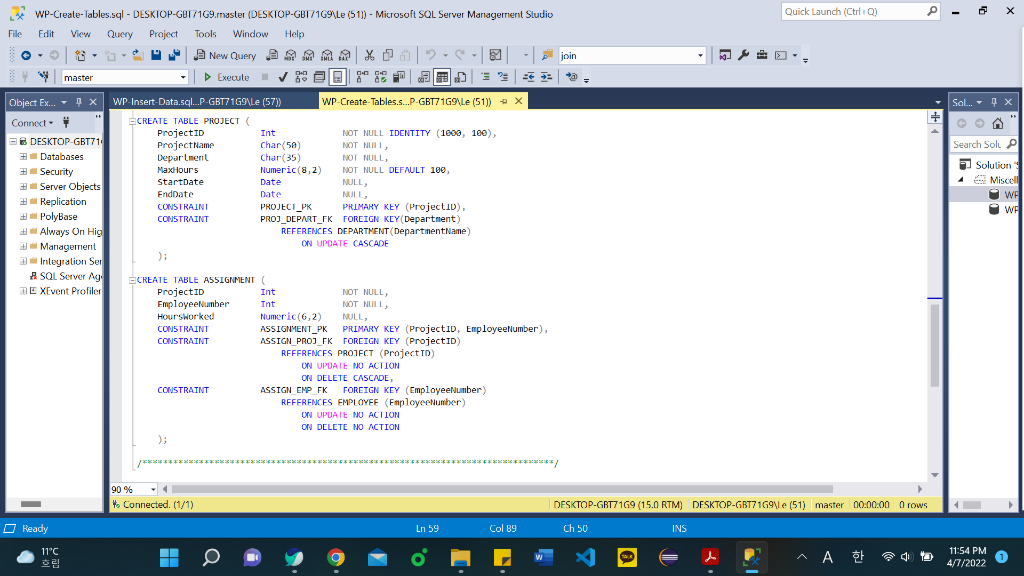Click the editor vertical scrollbar thumb
The height and width of the screenshot is (576, 1024).
(935, 345)
